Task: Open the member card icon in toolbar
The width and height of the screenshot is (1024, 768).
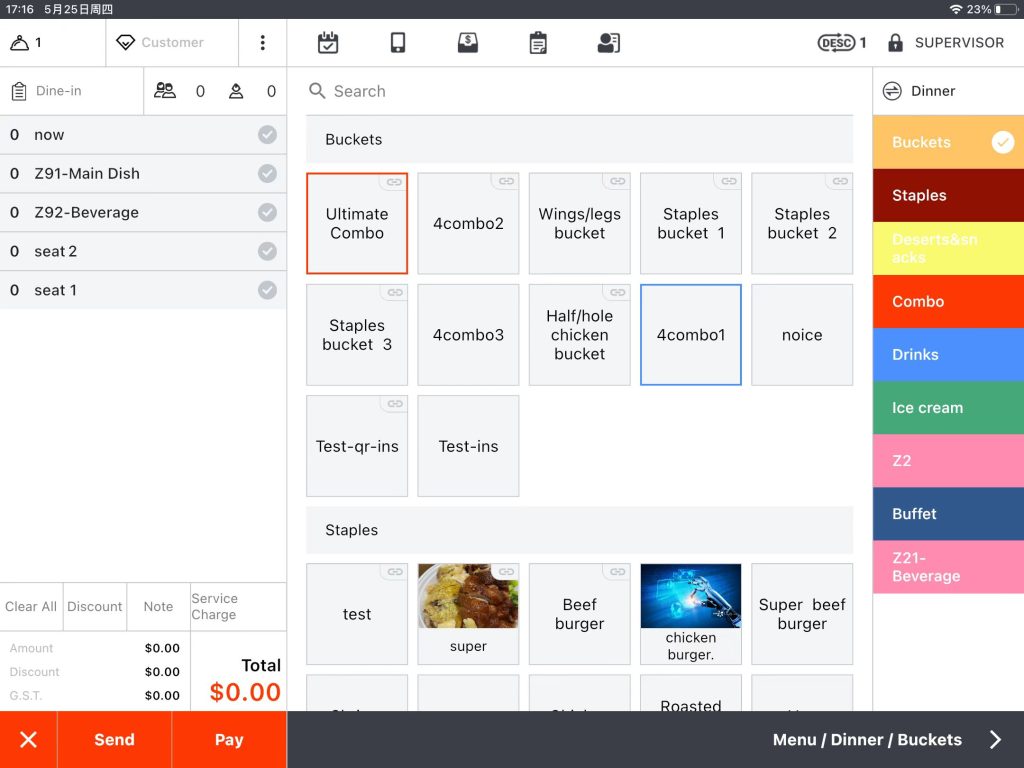Action: coord(608,43)
